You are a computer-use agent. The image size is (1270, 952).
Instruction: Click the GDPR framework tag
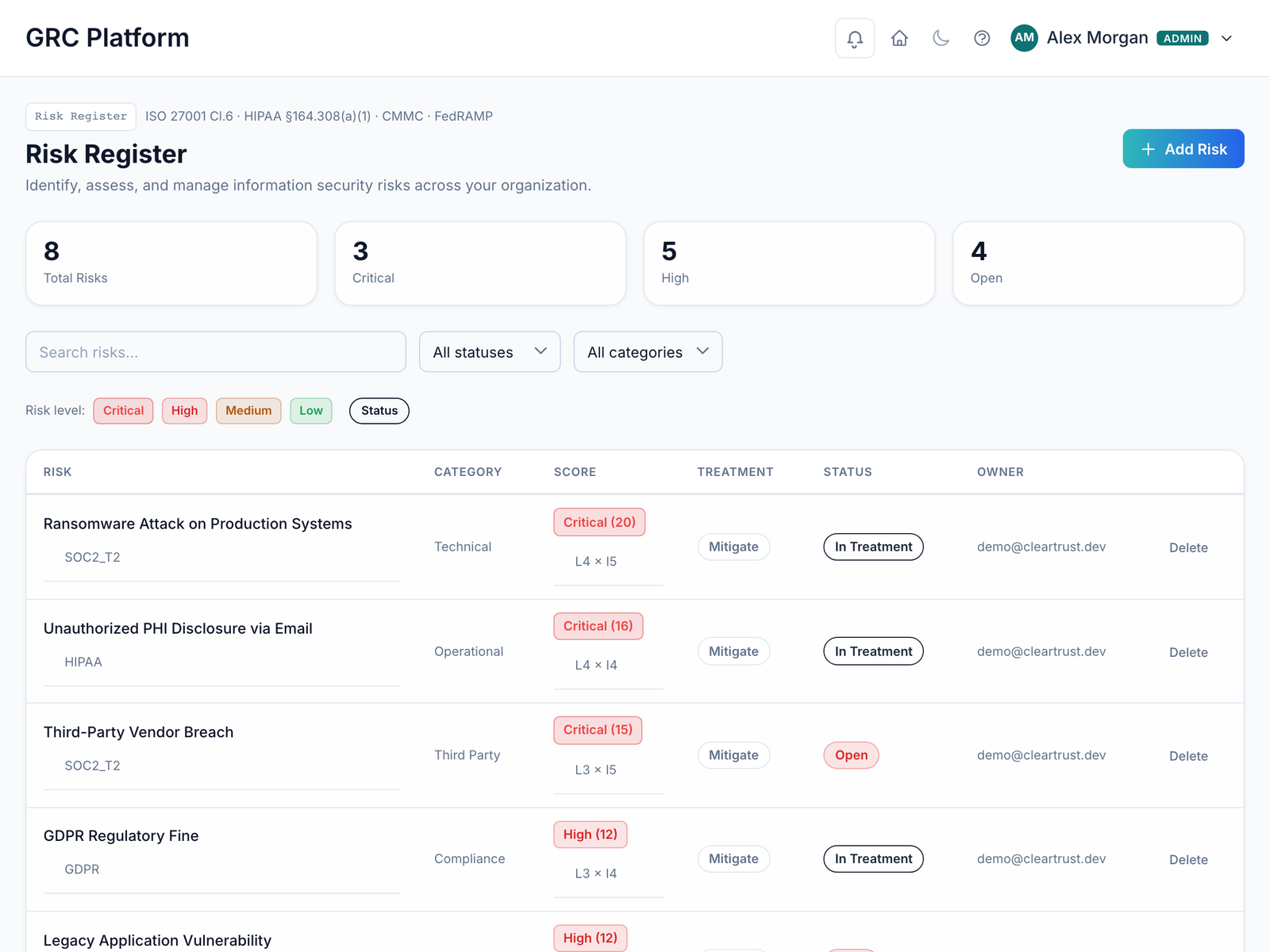click(82, 869)
